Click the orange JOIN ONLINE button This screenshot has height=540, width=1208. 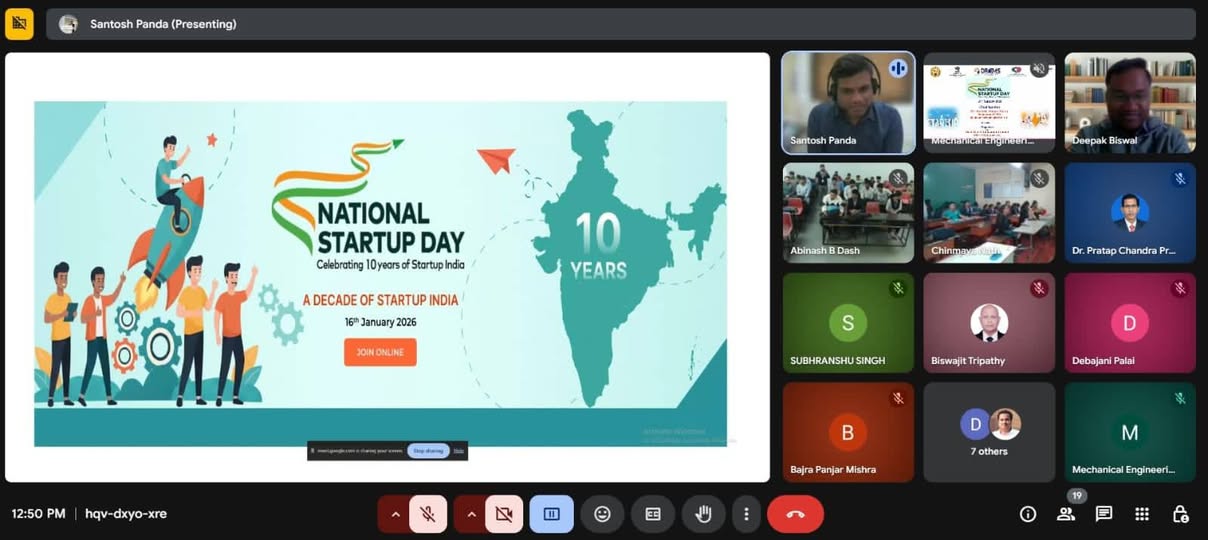pos(380,352)
